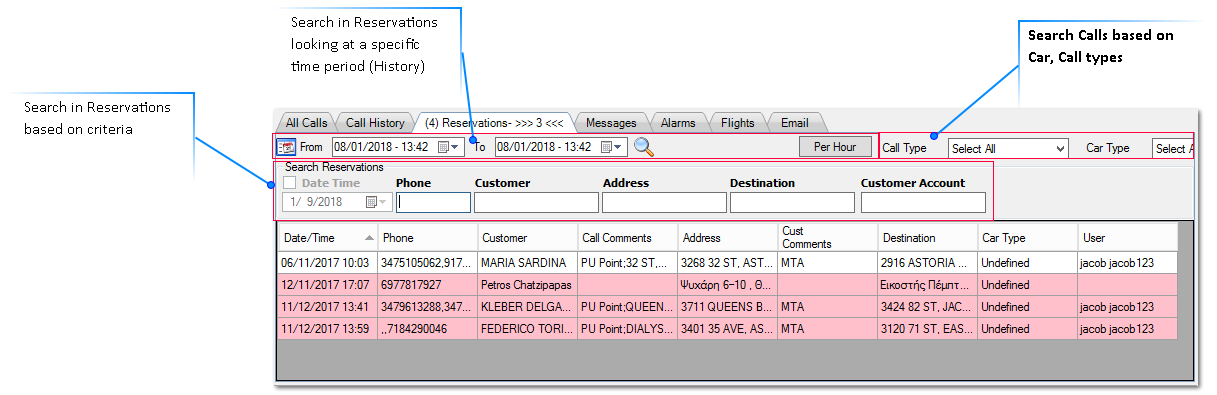Select the row dated 12/11/2017 17:07
Image resolution: width=1217 pixels, height=395 pixels.
[x=727, y=285]
